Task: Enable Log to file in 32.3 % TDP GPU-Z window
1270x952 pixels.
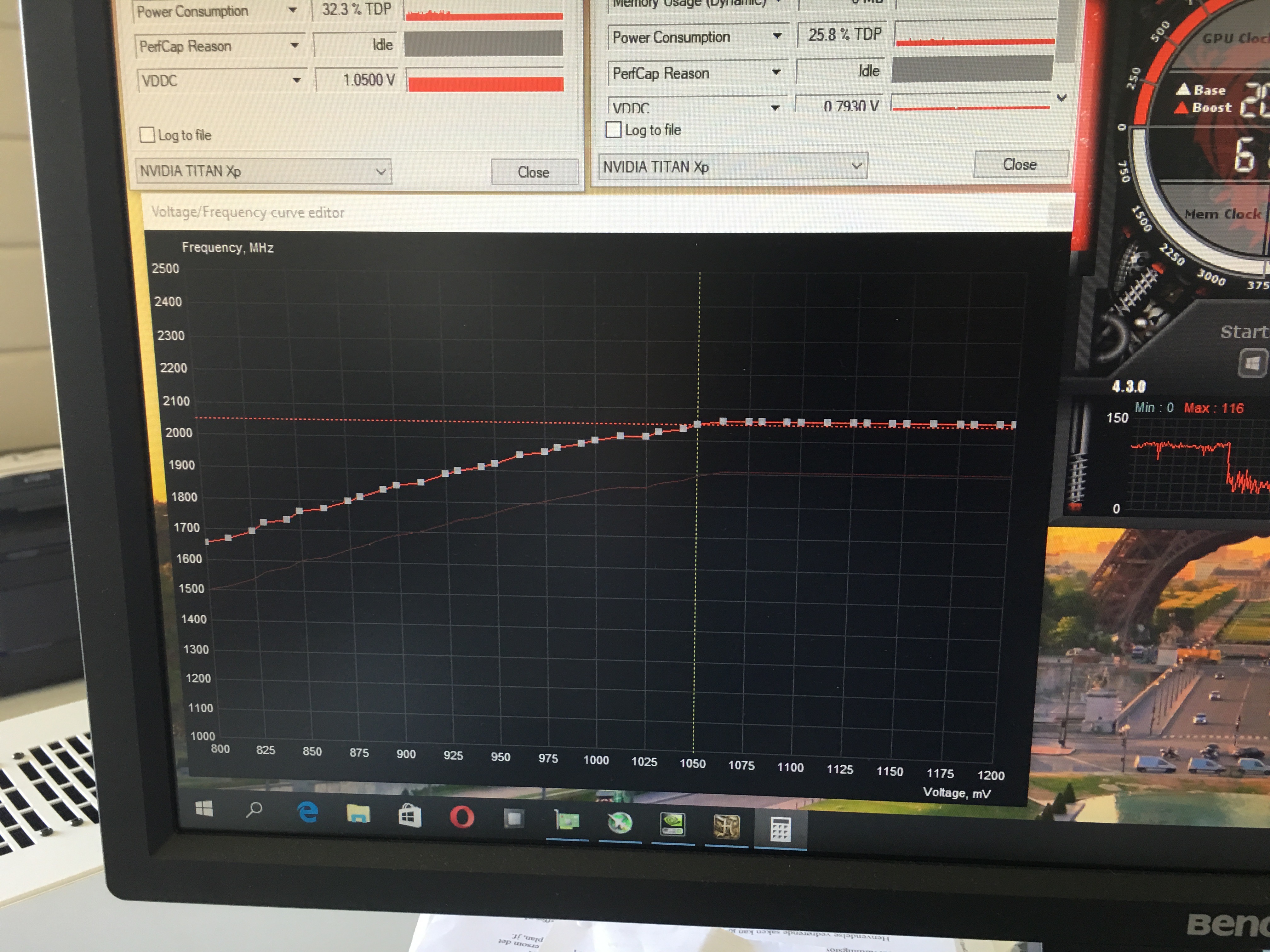Action: click(x=147, y=135)
